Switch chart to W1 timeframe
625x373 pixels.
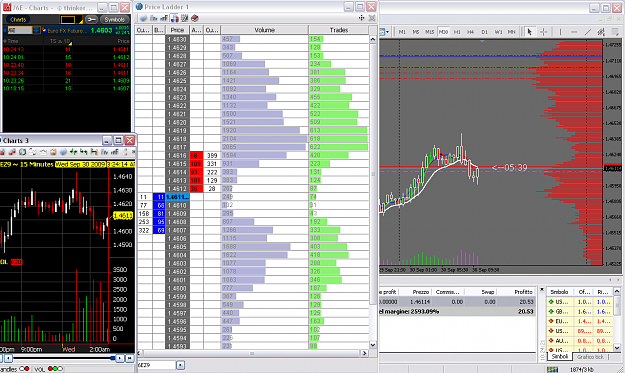click(498, 32)
